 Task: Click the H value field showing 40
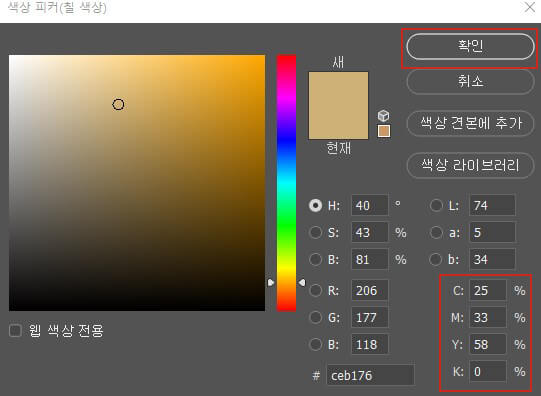click(370, 206)
